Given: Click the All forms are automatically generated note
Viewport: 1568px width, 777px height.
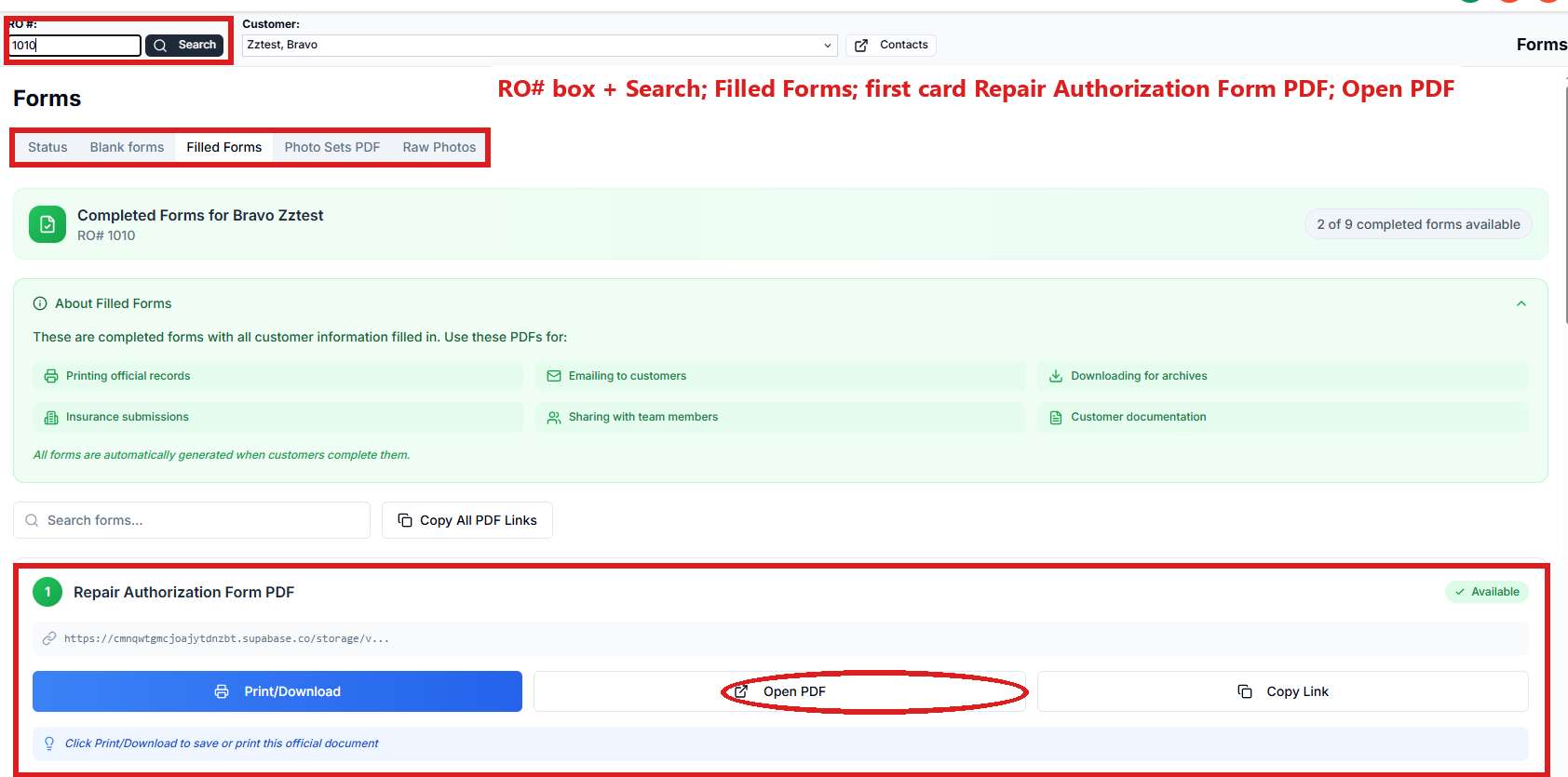Looking at the screenshot, I should pos(222,455).
